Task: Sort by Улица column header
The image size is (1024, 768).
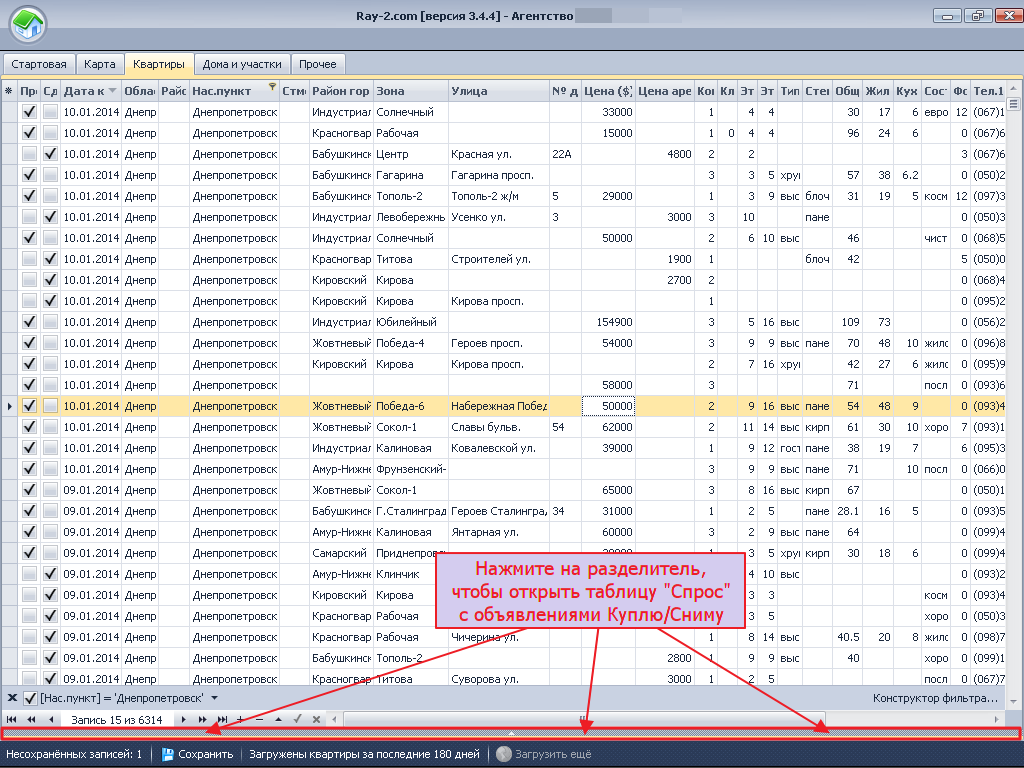Action: pyautogui.click(x=499, y=91)
